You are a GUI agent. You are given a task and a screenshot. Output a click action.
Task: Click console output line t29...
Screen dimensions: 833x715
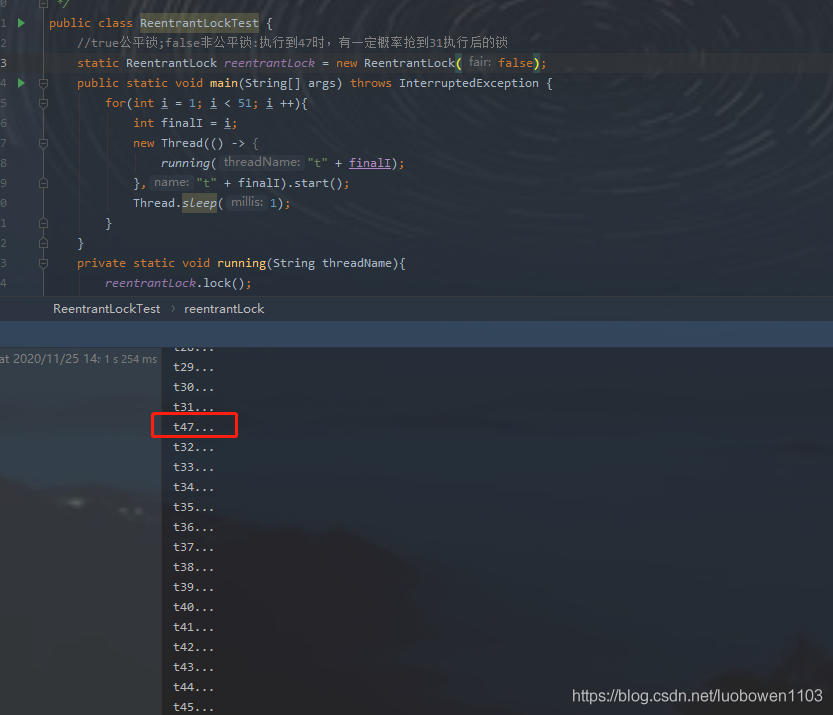[193, 367]
